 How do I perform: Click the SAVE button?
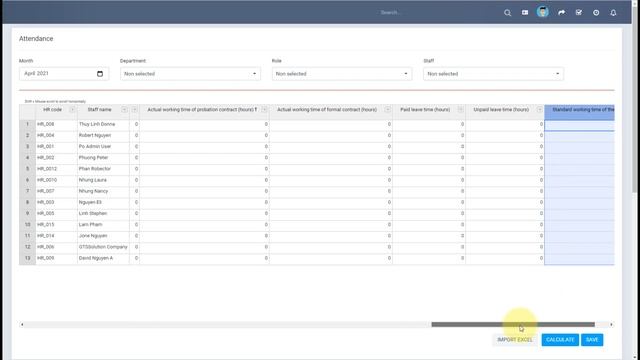[x=592, y=340]
